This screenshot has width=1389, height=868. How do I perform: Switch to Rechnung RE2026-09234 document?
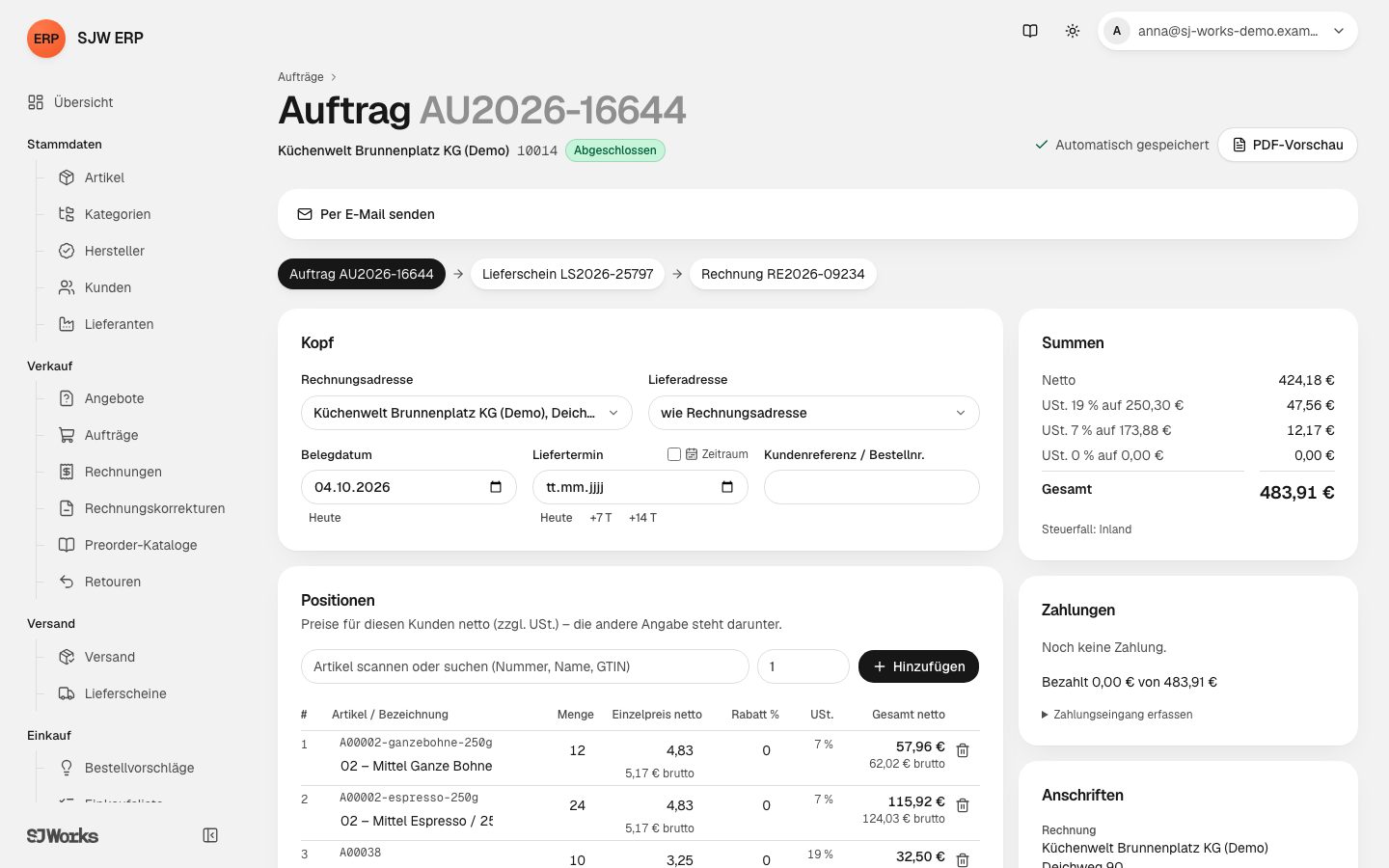pos(782,274)
